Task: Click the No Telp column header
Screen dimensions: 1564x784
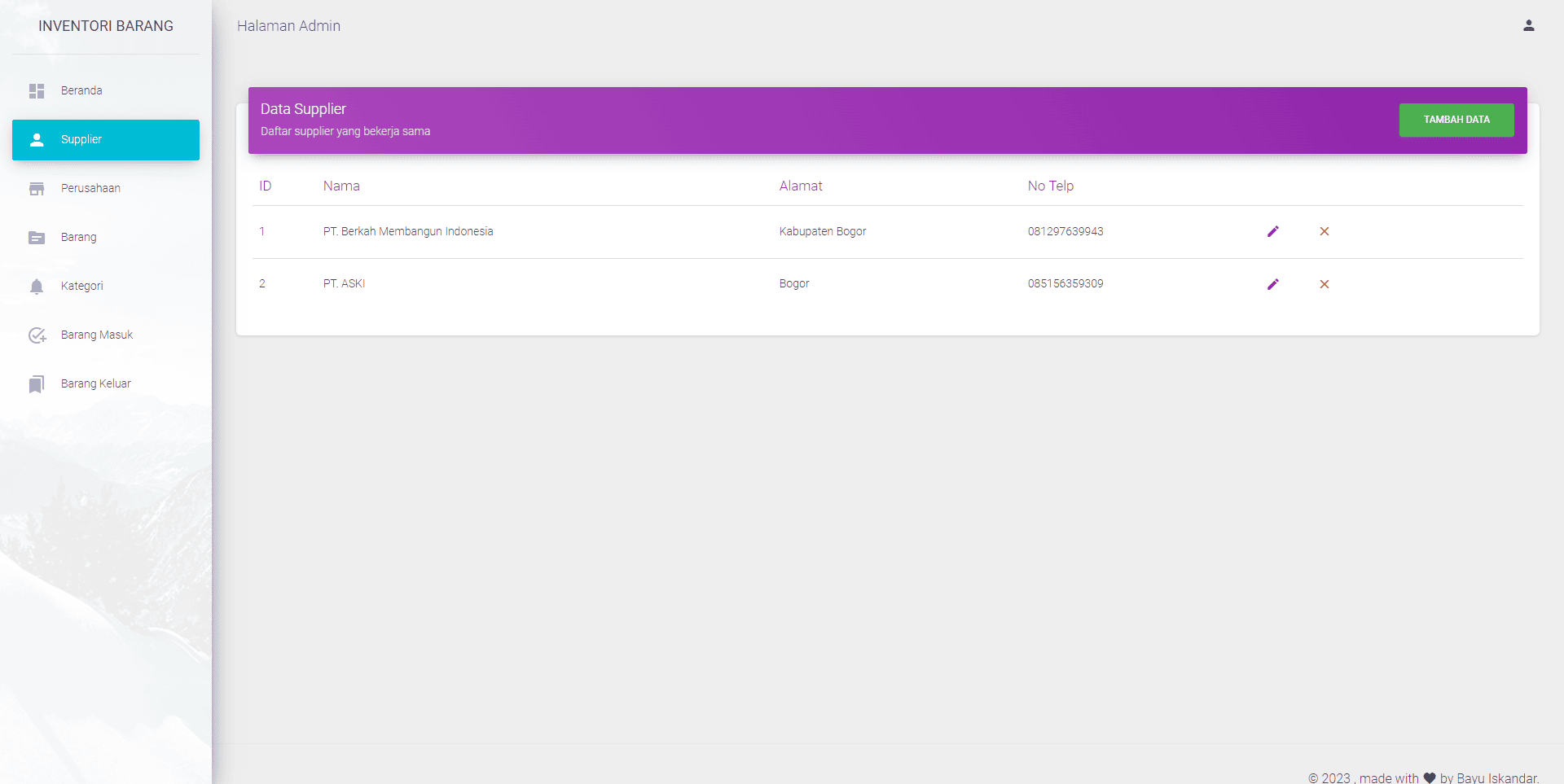Action: 1051,186
